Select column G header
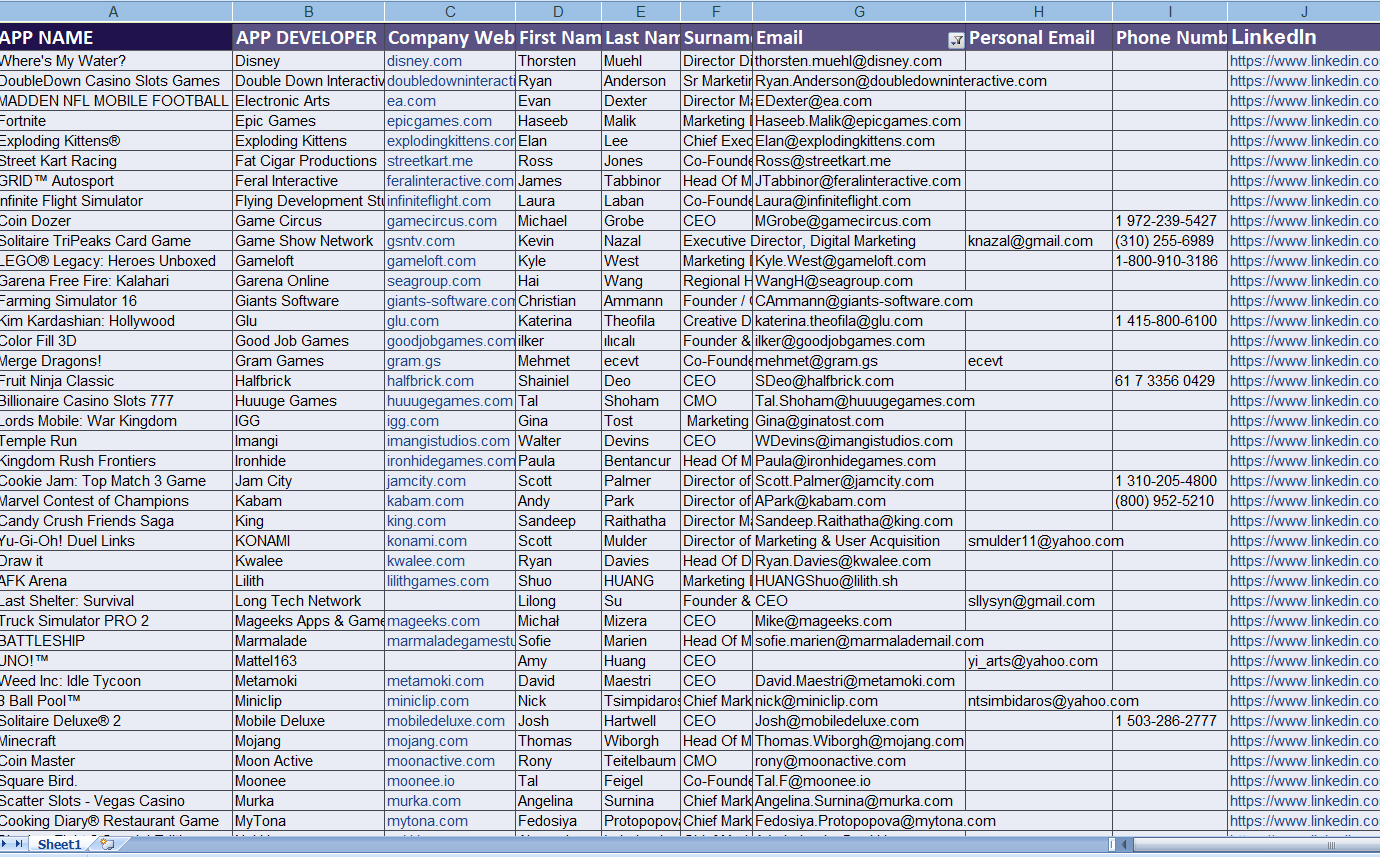Screen dimensions: 1380x857 pyautogui.click(x=859, y=12)
